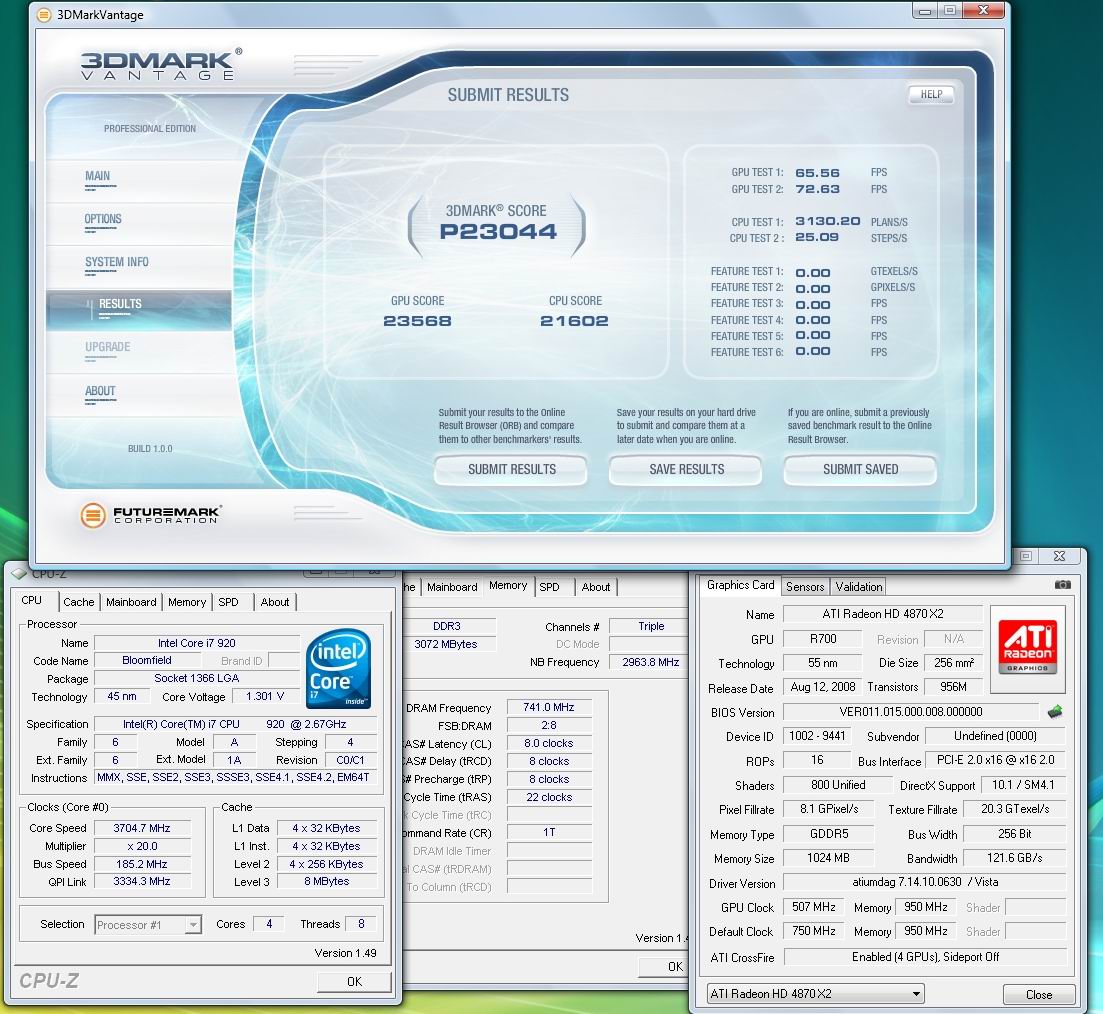Click the SUBMIT RESULTS button

pos(511,469)
